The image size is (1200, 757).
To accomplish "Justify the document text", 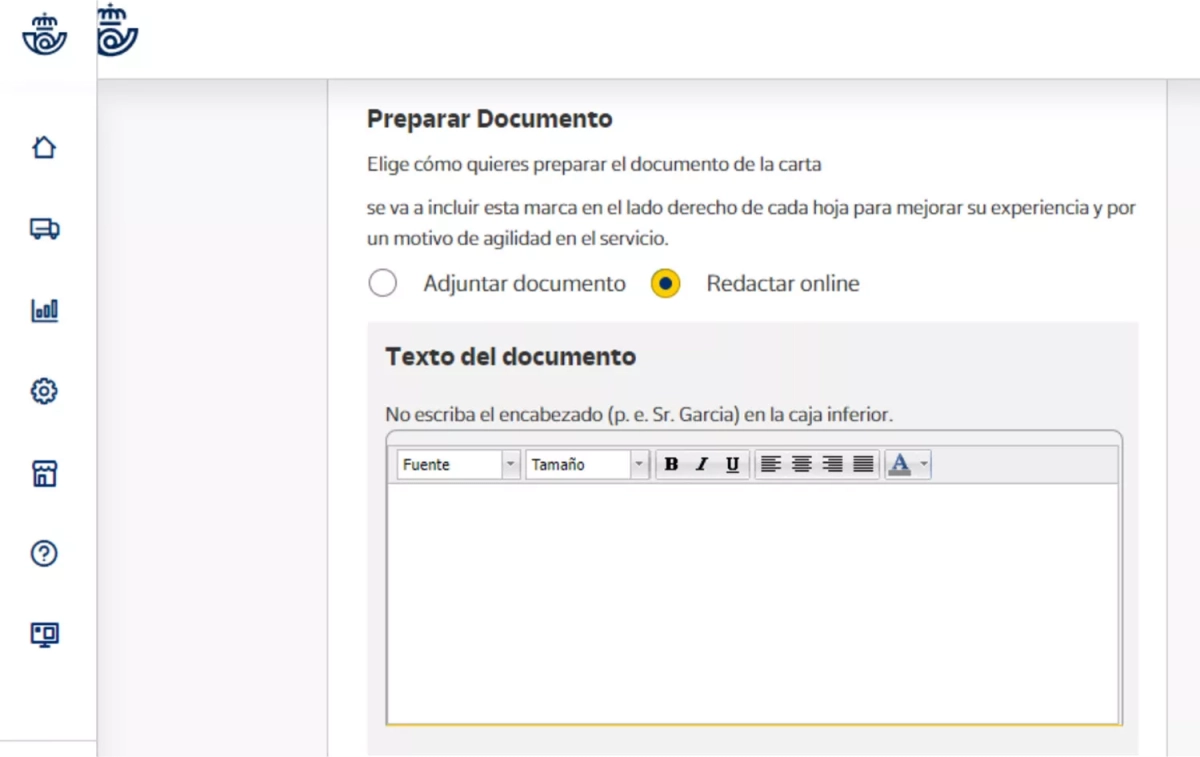I will 863,465.
